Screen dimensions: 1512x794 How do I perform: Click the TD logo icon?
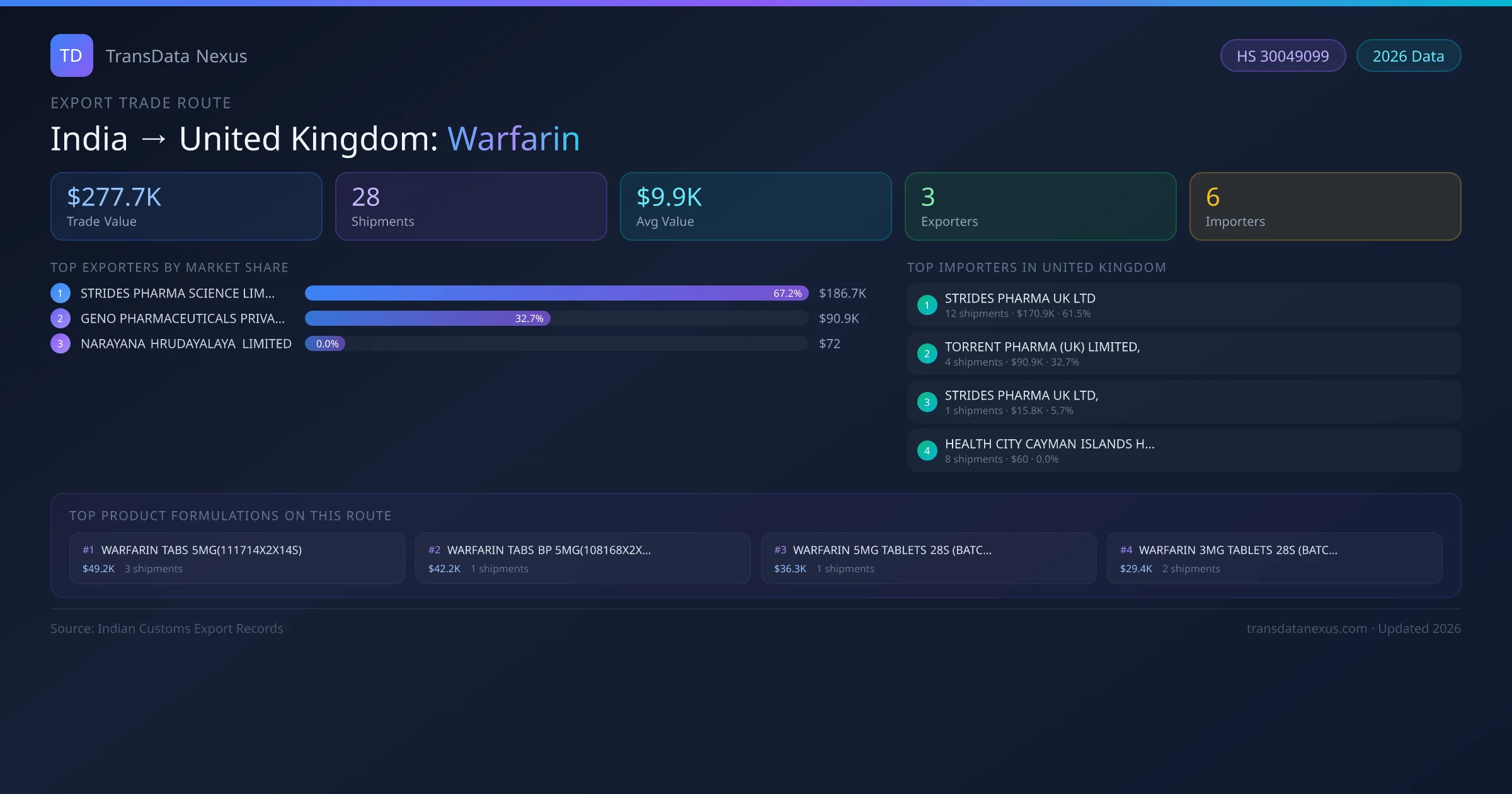(x=71, y=55)
